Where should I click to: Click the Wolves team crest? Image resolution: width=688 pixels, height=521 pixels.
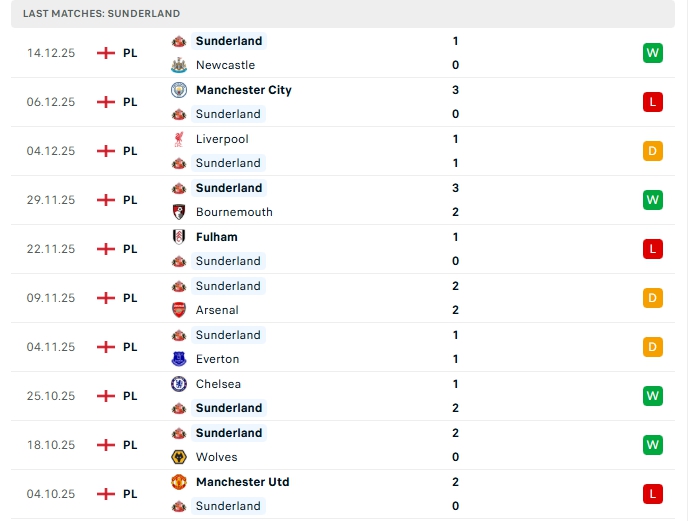(x=179, y=457)
